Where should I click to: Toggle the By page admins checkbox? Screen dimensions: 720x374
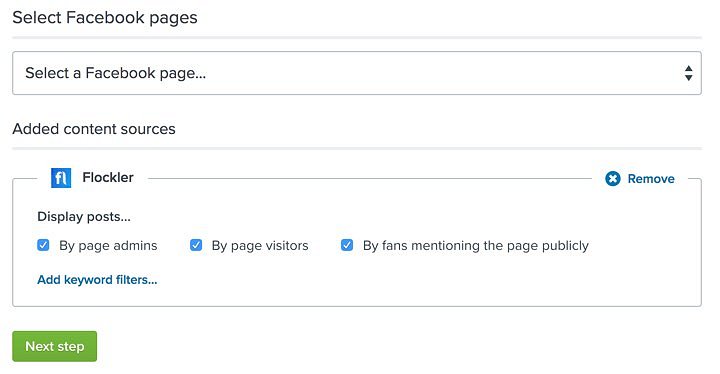[x=43, y=245]
